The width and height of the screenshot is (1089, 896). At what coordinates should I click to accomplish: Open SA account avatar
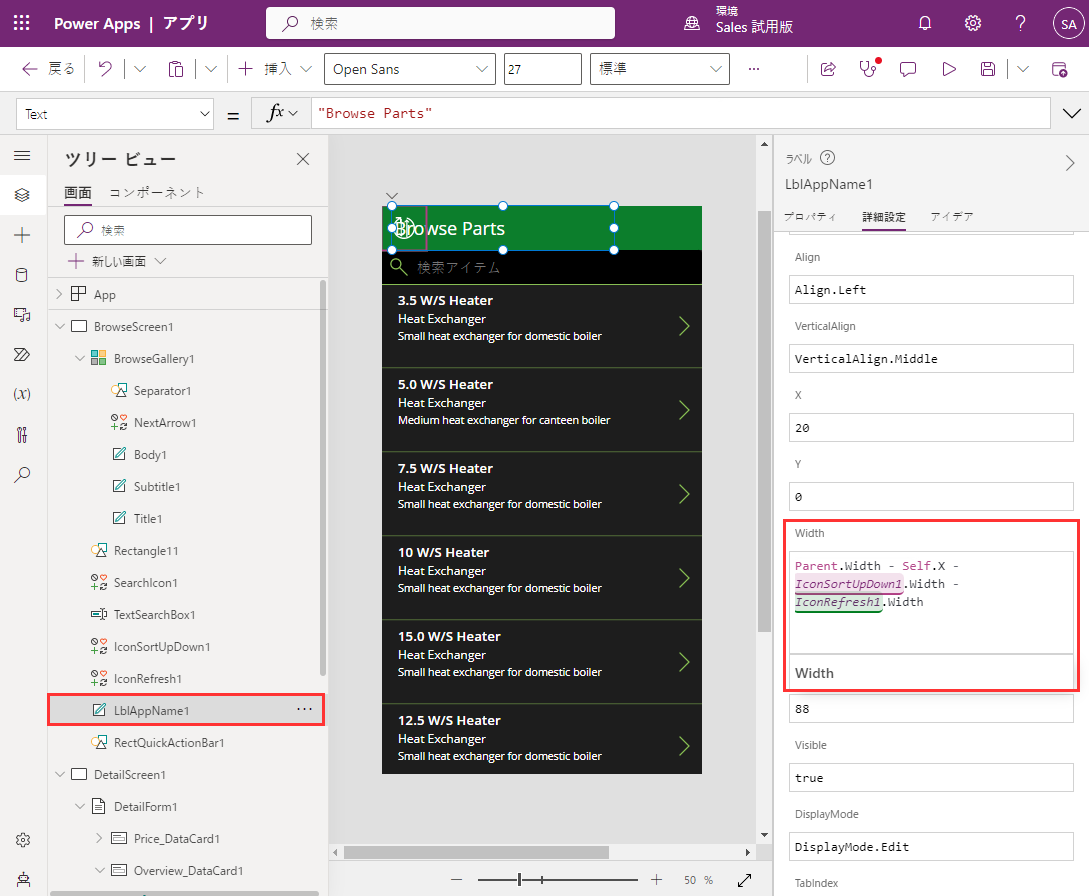coord(1068,24)
